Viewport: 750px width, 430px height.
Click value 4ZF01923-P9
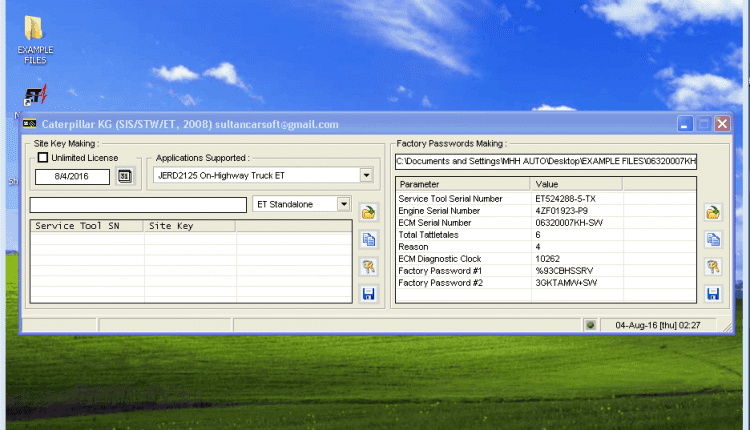point(562,211)
